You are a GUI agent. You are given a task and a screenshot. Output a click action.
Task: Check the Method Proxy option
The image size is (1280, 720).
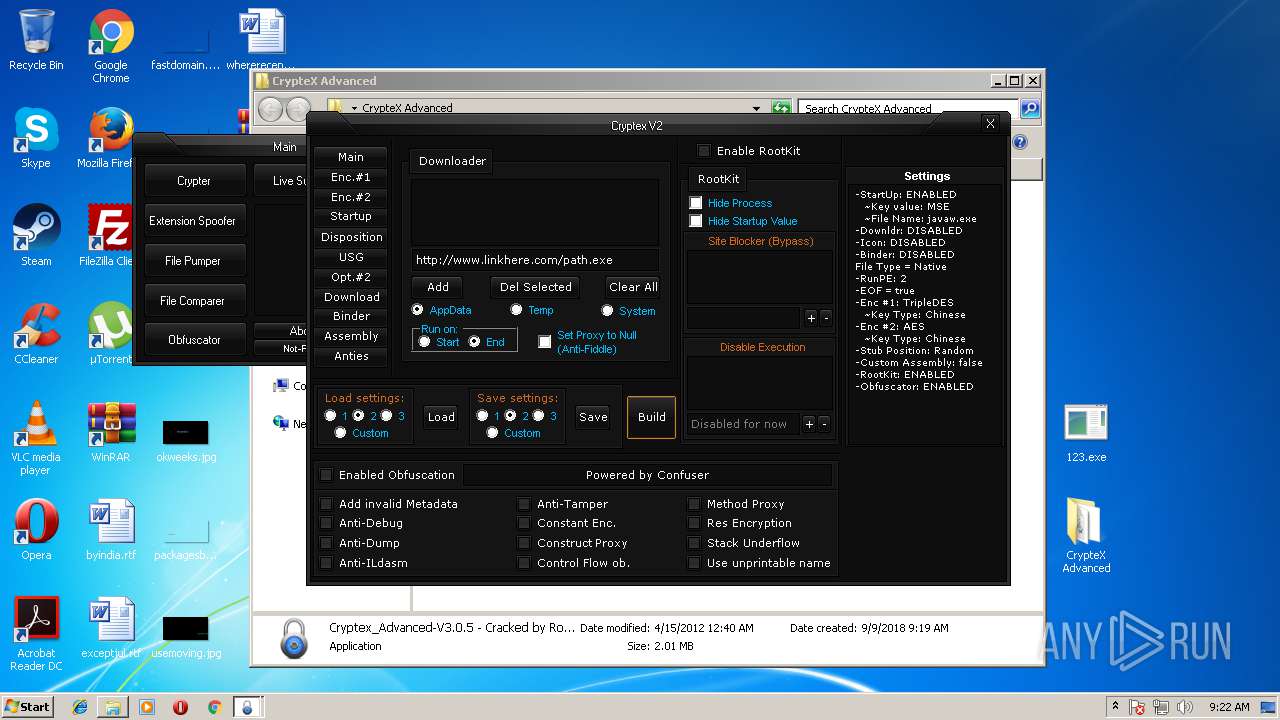(694, 504)
